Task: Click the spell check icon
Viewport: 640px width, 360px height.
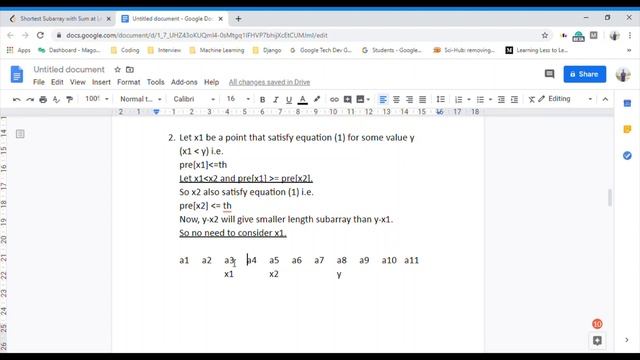Action: tap(56, 99)
